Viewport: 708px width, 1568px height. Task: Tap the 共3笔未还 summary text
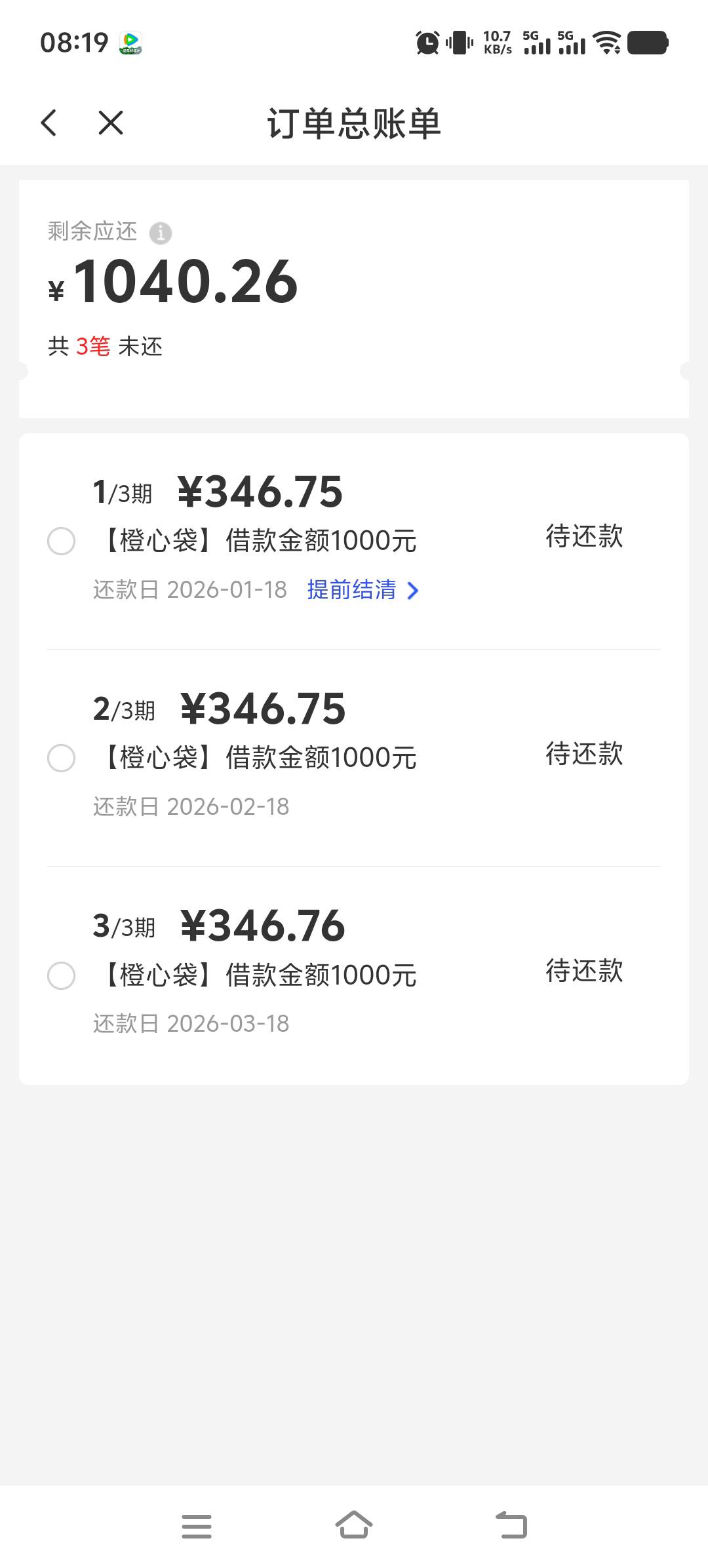coord(105,346)
